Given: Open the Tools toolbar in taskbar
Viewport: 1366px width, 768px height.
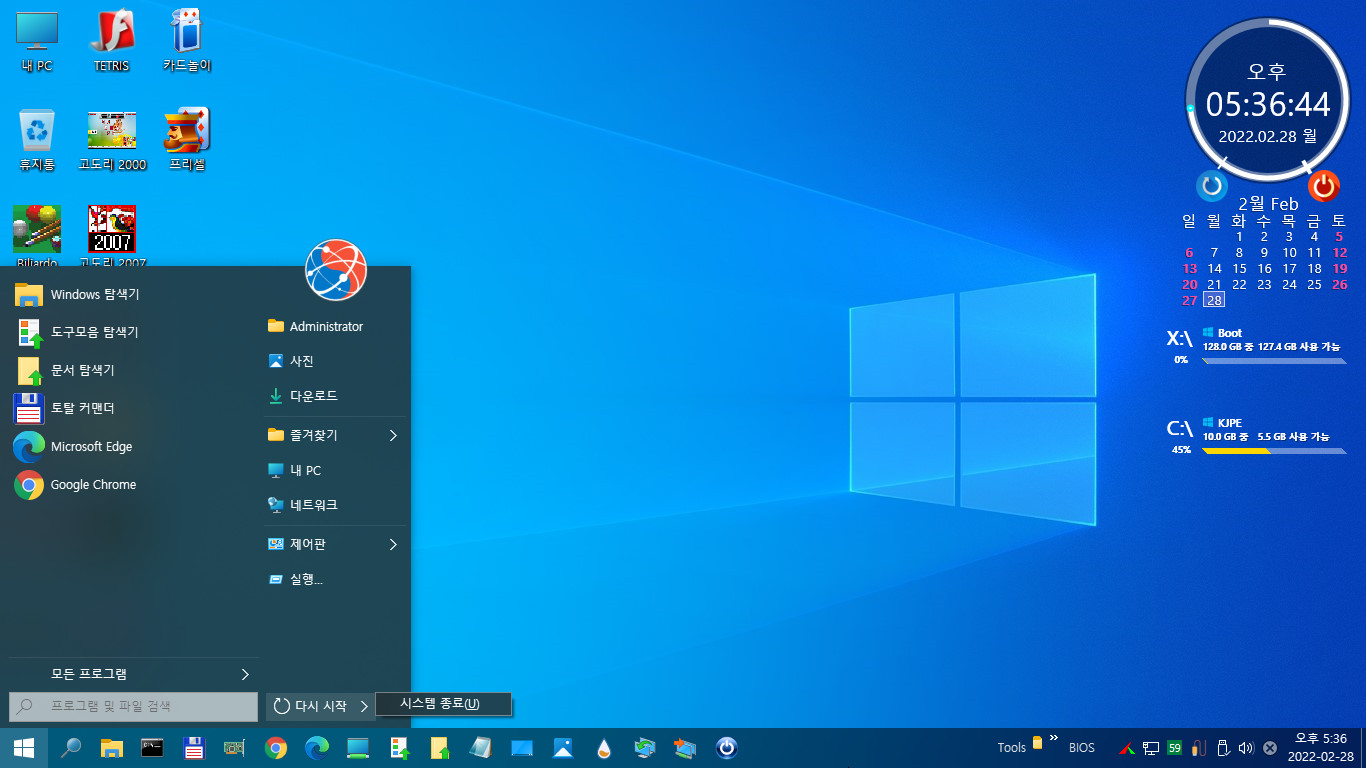Looking at the screenshot, I should (x=1011, y=748).
